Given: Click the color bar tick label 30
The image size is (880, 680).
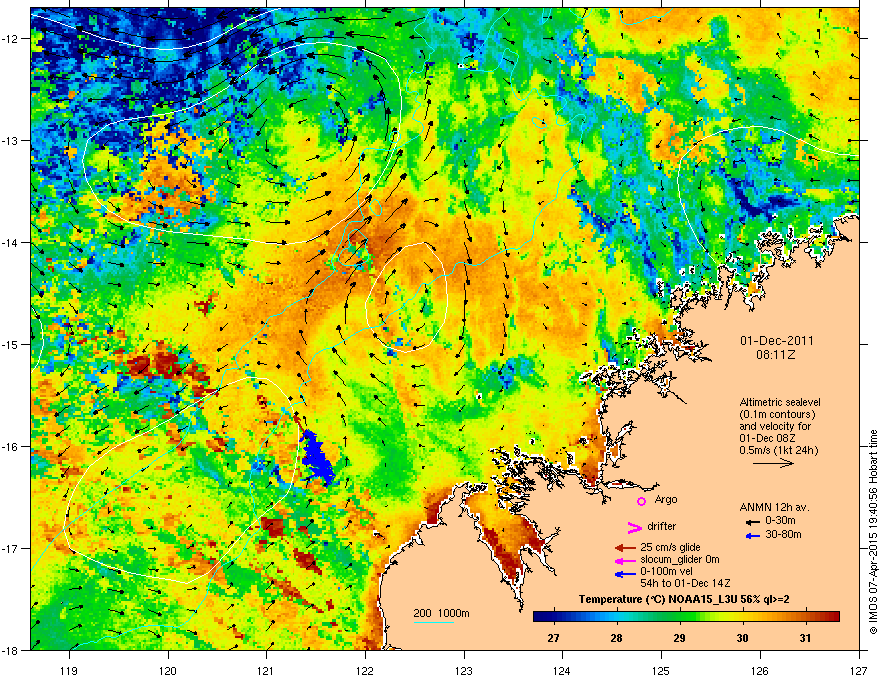Looking at the screenshot, I should [742, 638].
